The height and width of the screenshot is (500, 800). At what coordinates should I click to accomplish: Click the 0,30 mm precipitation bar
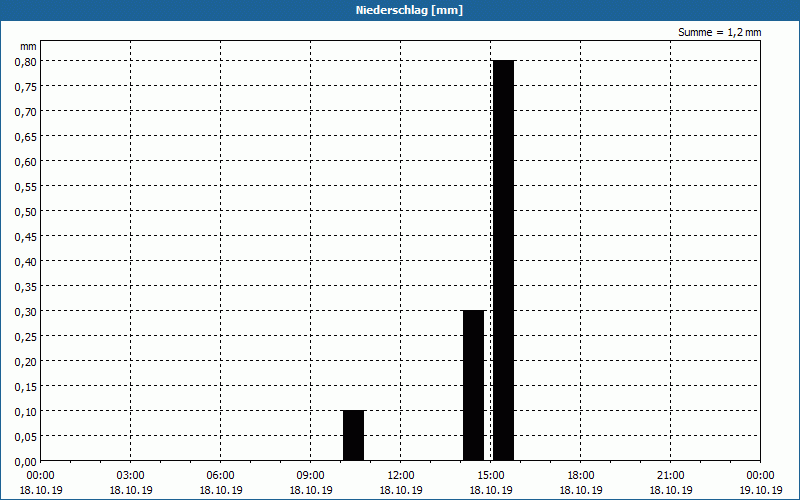tap(473, 385)
